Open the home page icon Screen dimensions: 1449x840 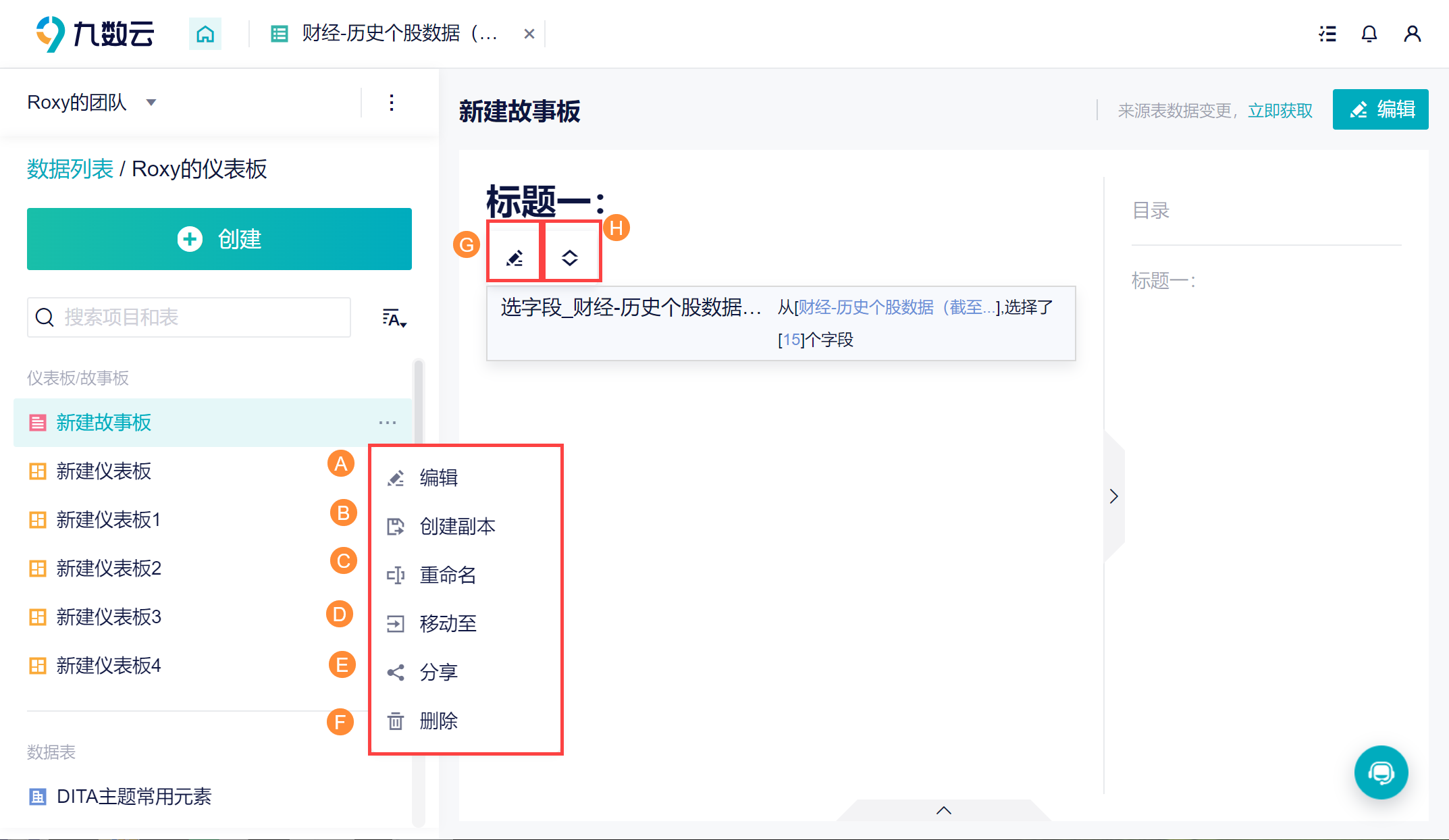tap(205, 34)
